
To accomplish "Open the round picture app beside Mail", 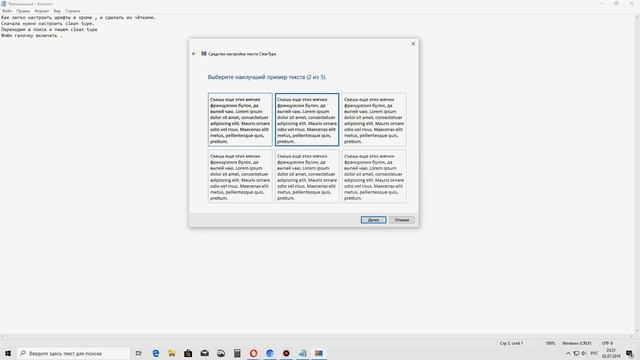I will tap(221, 353).
